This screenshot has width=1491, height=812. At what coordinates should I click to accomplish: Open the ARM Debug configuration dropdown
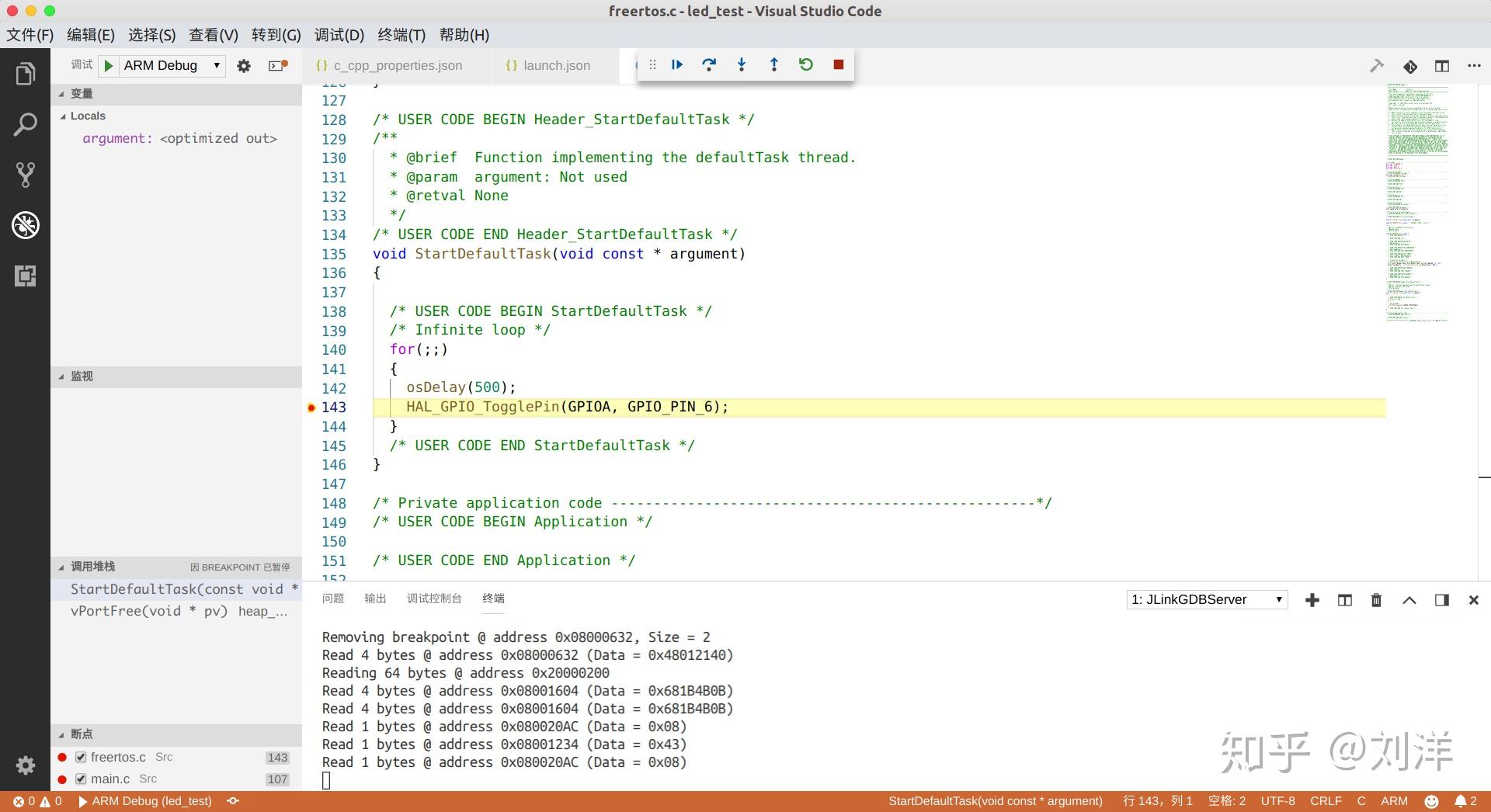coord(172,66)
